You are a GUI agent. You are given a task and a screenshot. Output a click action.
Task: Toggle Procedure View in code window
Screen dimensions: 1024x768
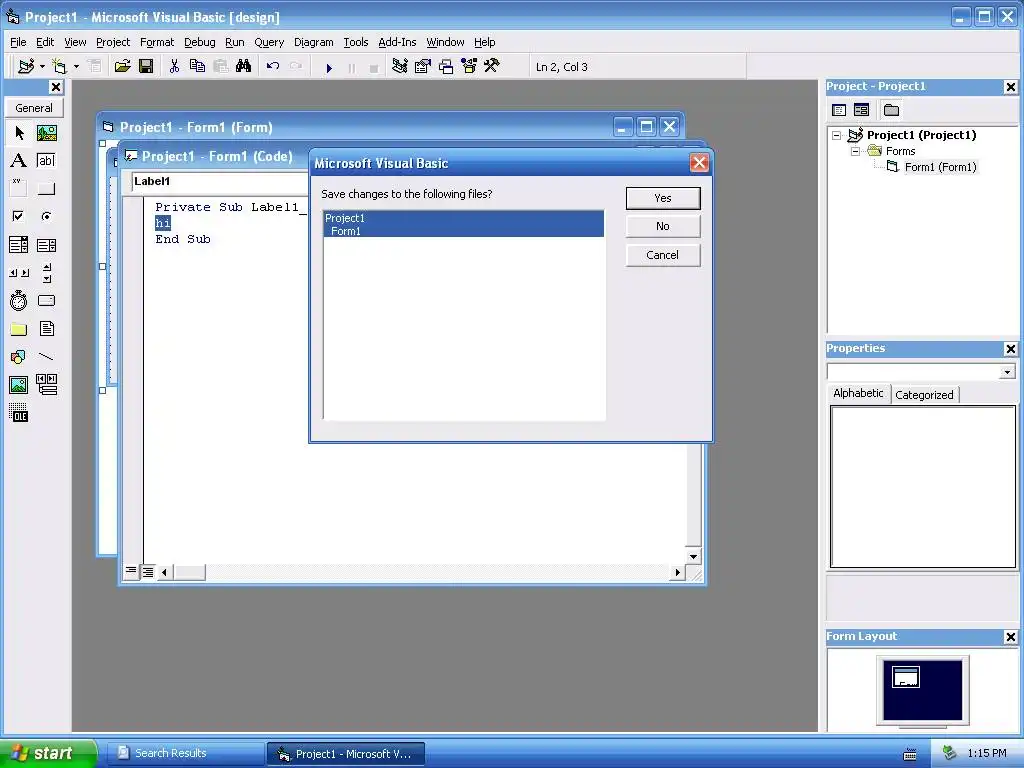point(131,571)
